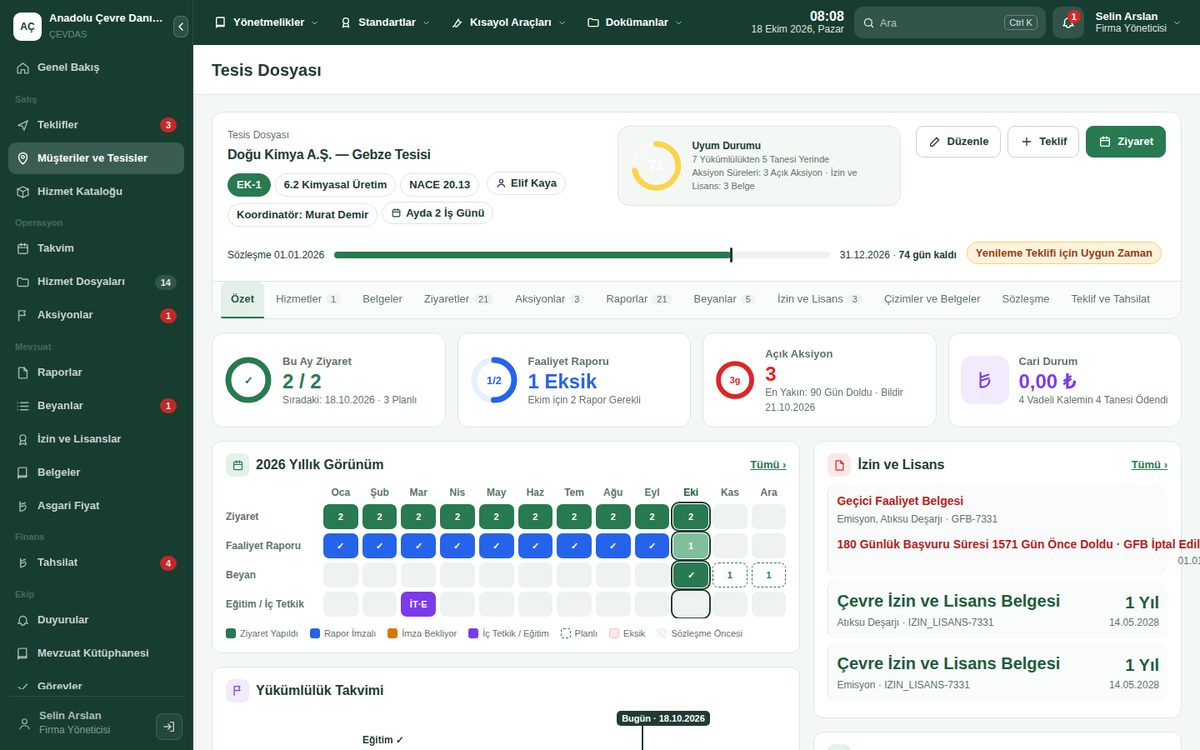Open Tahsilat in the sidebar
This screenshot has width=1200, height=750.
tap(96, 563)
